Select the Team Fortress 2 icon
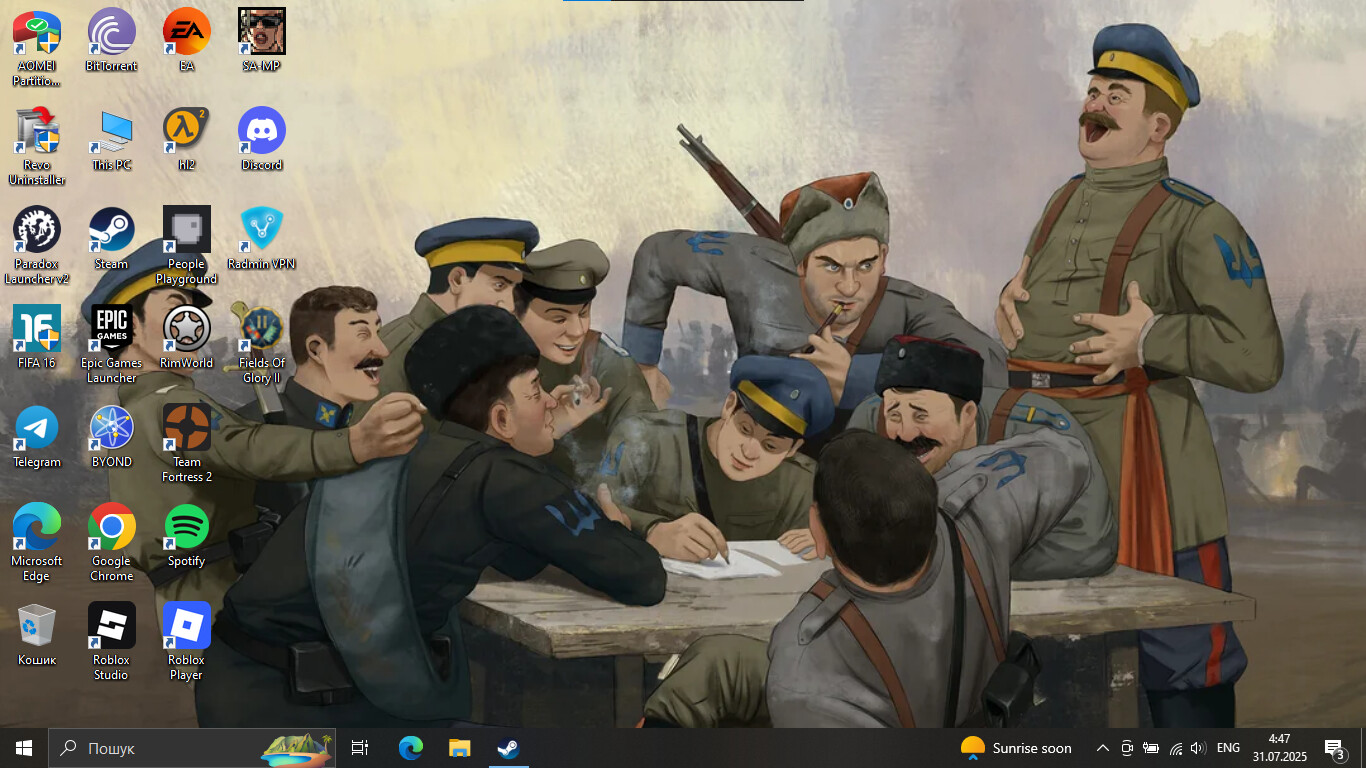 click(186, 443)
